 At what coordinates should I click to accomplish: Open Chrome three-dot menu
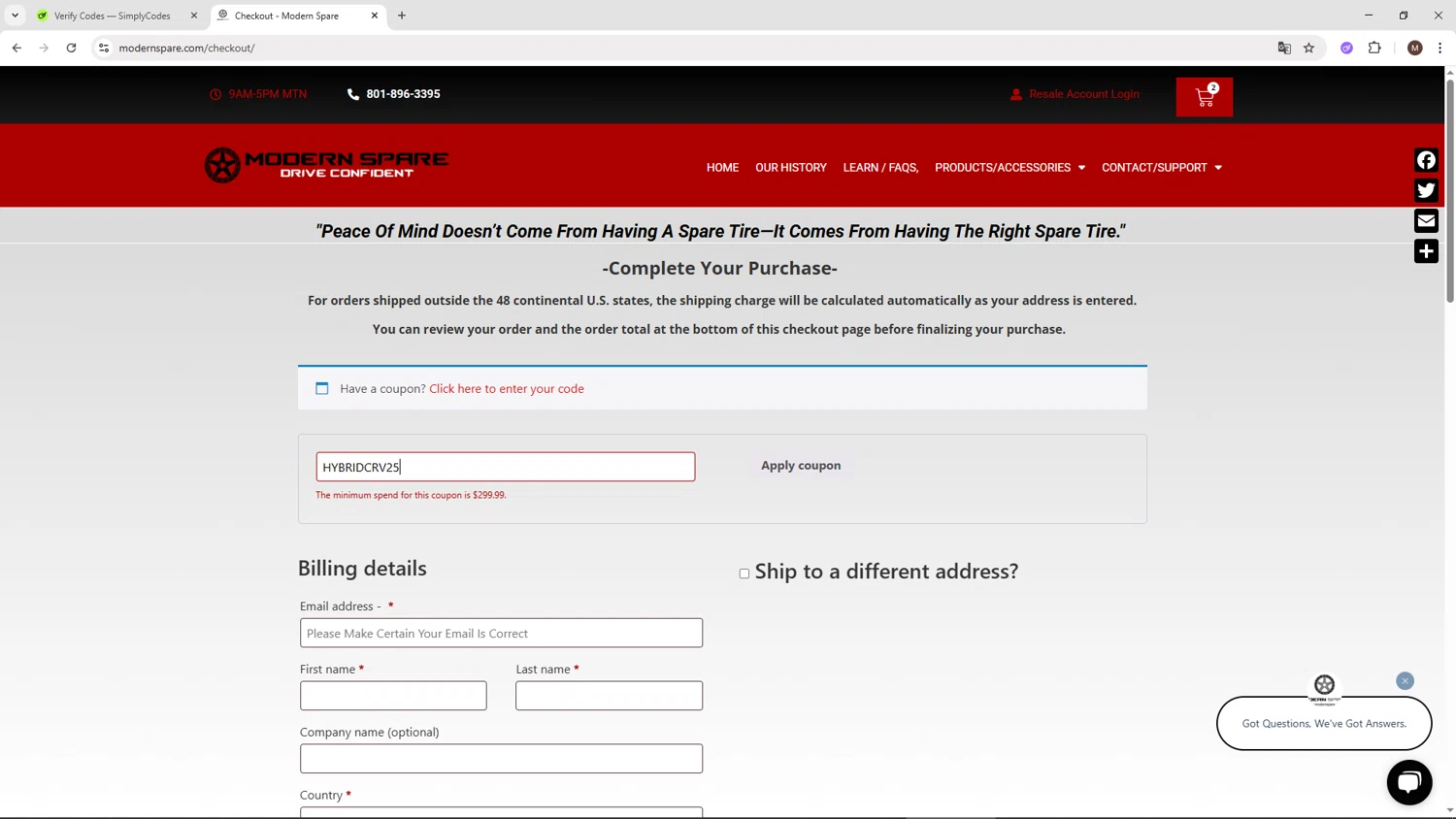tap(1439, 48)
